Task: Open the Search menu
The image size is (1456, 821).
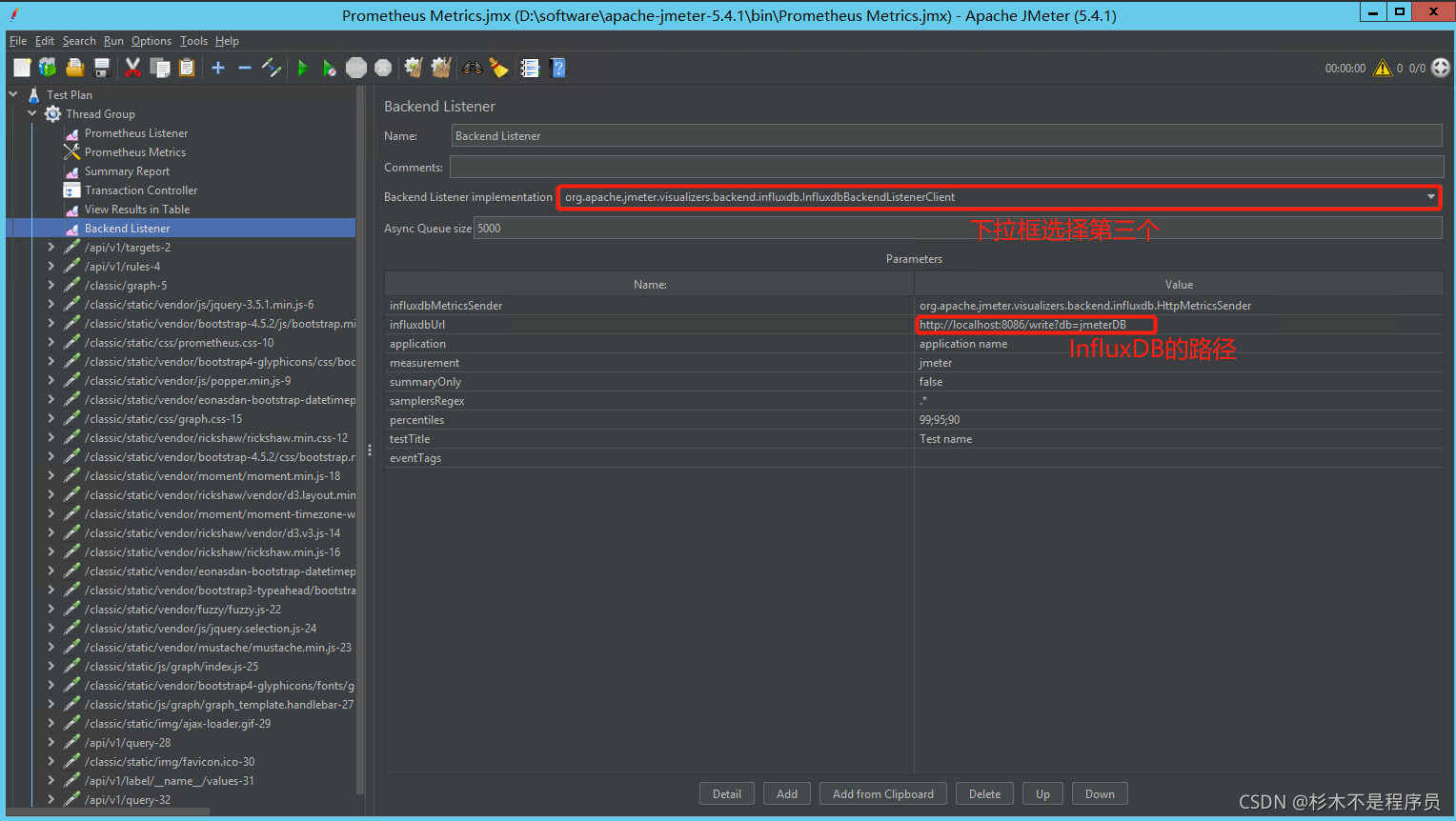Action: pyautogui.click(x=79, y=41)
